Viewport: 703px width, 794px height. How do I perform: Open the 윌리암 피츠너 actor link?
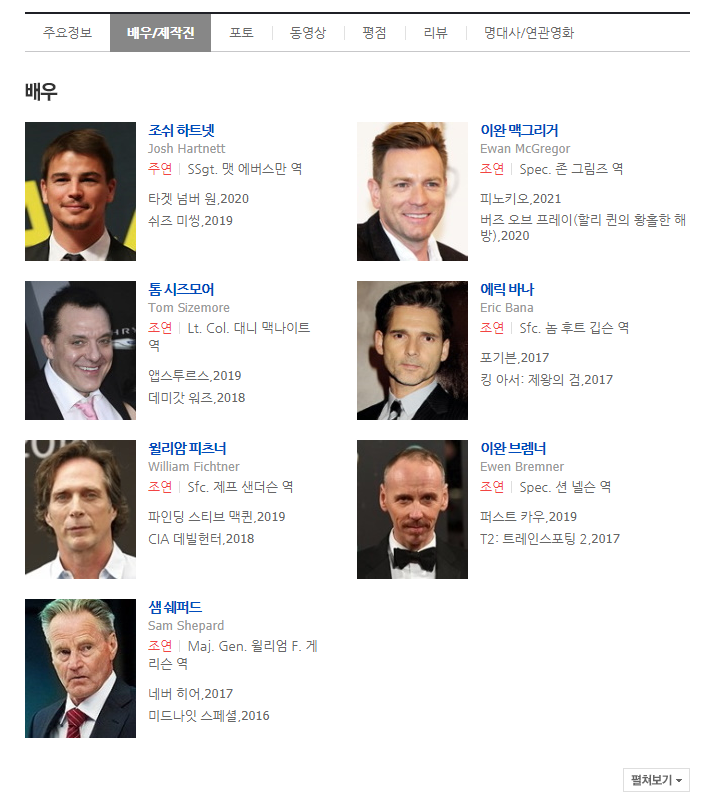pyautogui.click(x=187, y=449)
